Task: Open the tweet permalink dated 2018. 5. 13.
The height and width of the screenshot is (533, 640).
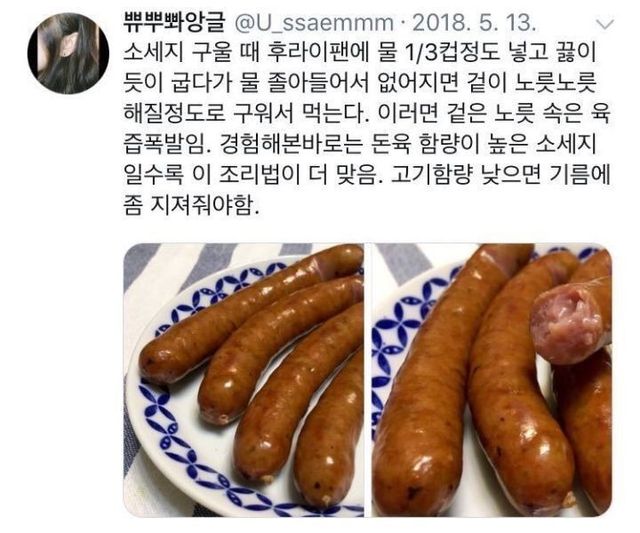Action: [473, 23]
